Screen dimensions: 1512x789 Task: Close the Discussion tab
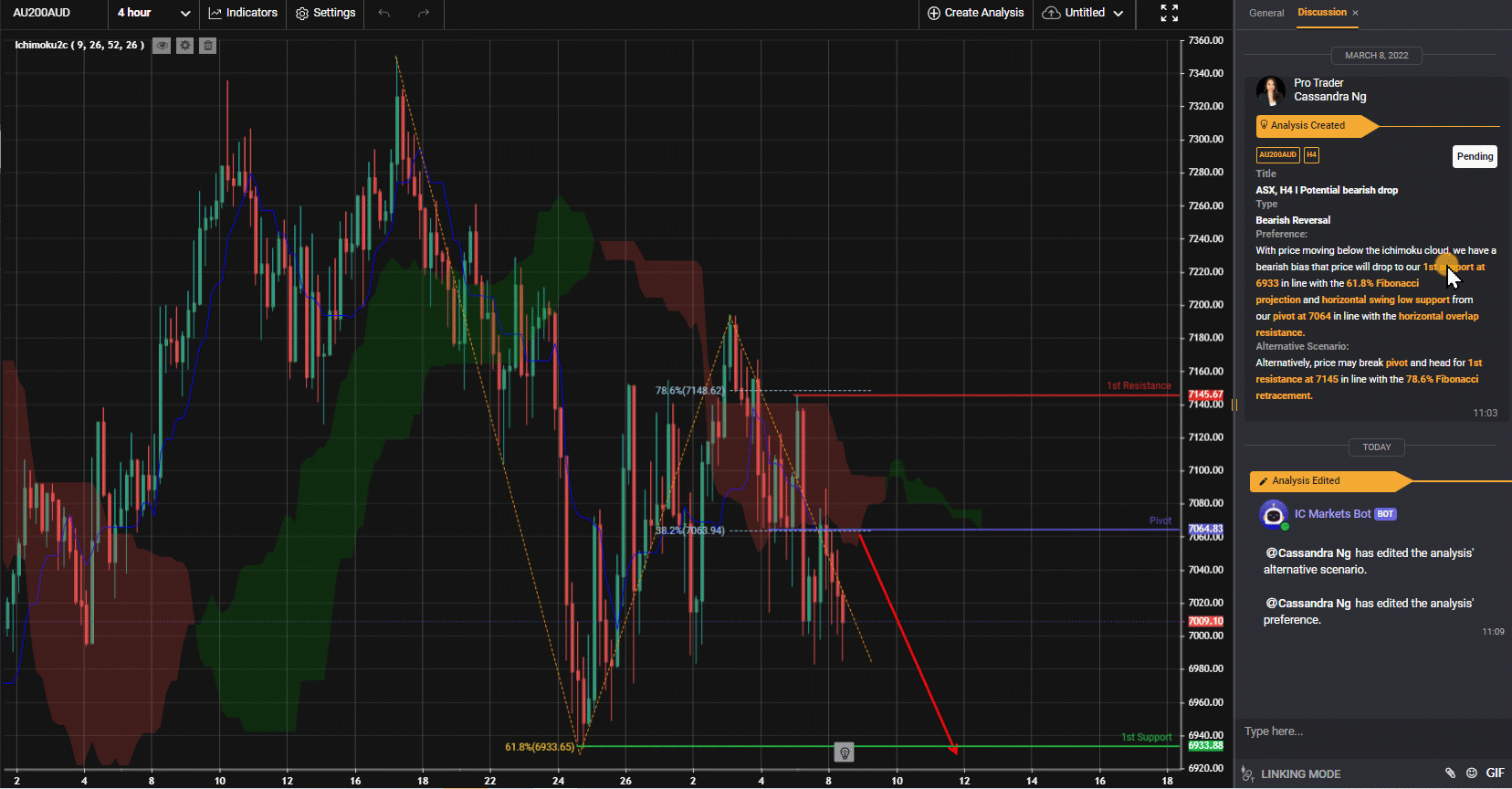[1355, 13]
